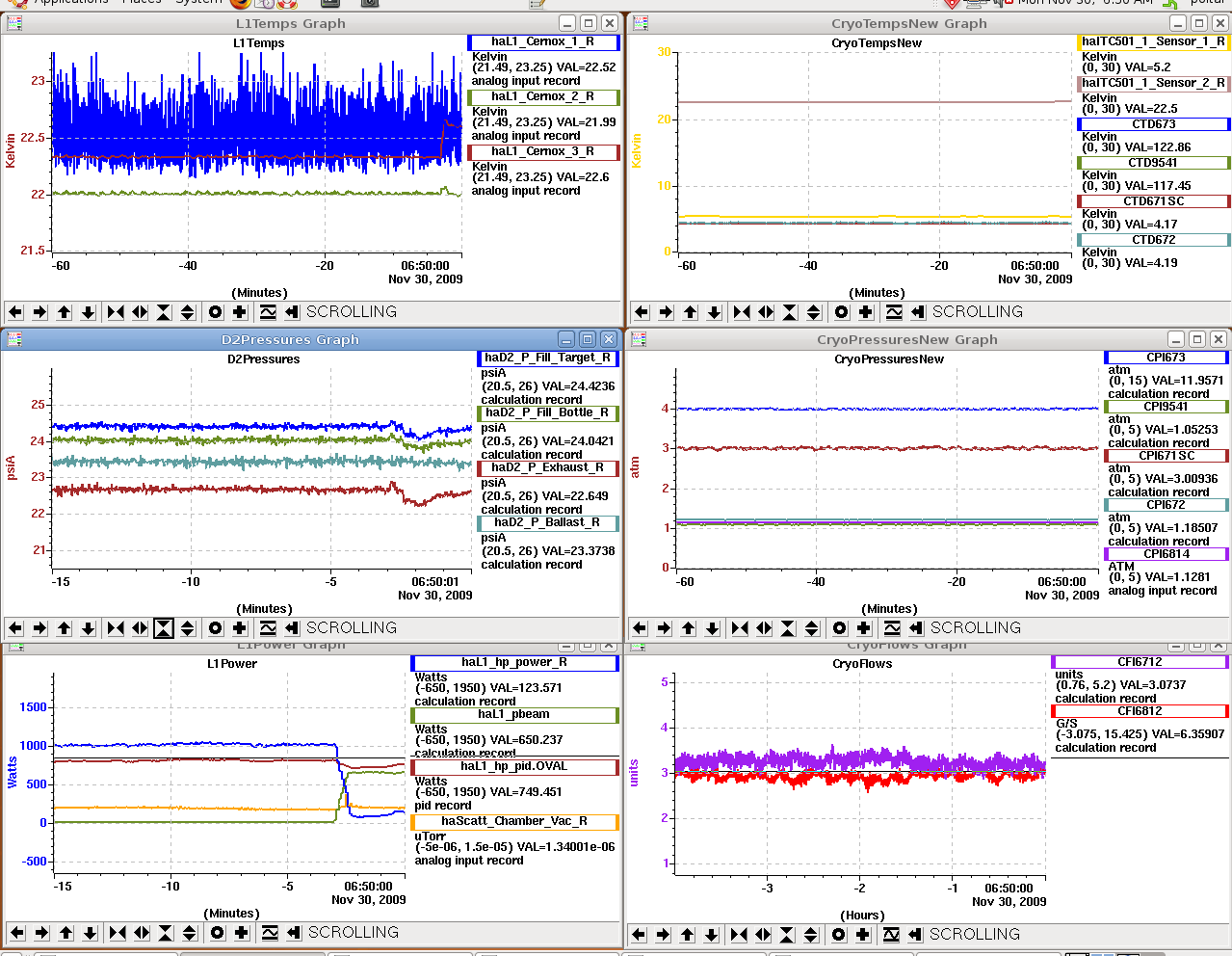Toggle the wave scroll-mode icon in CryoFlows
This screenshot has height=956, width=1232.
pyautogui.click(x=891, y=935)
